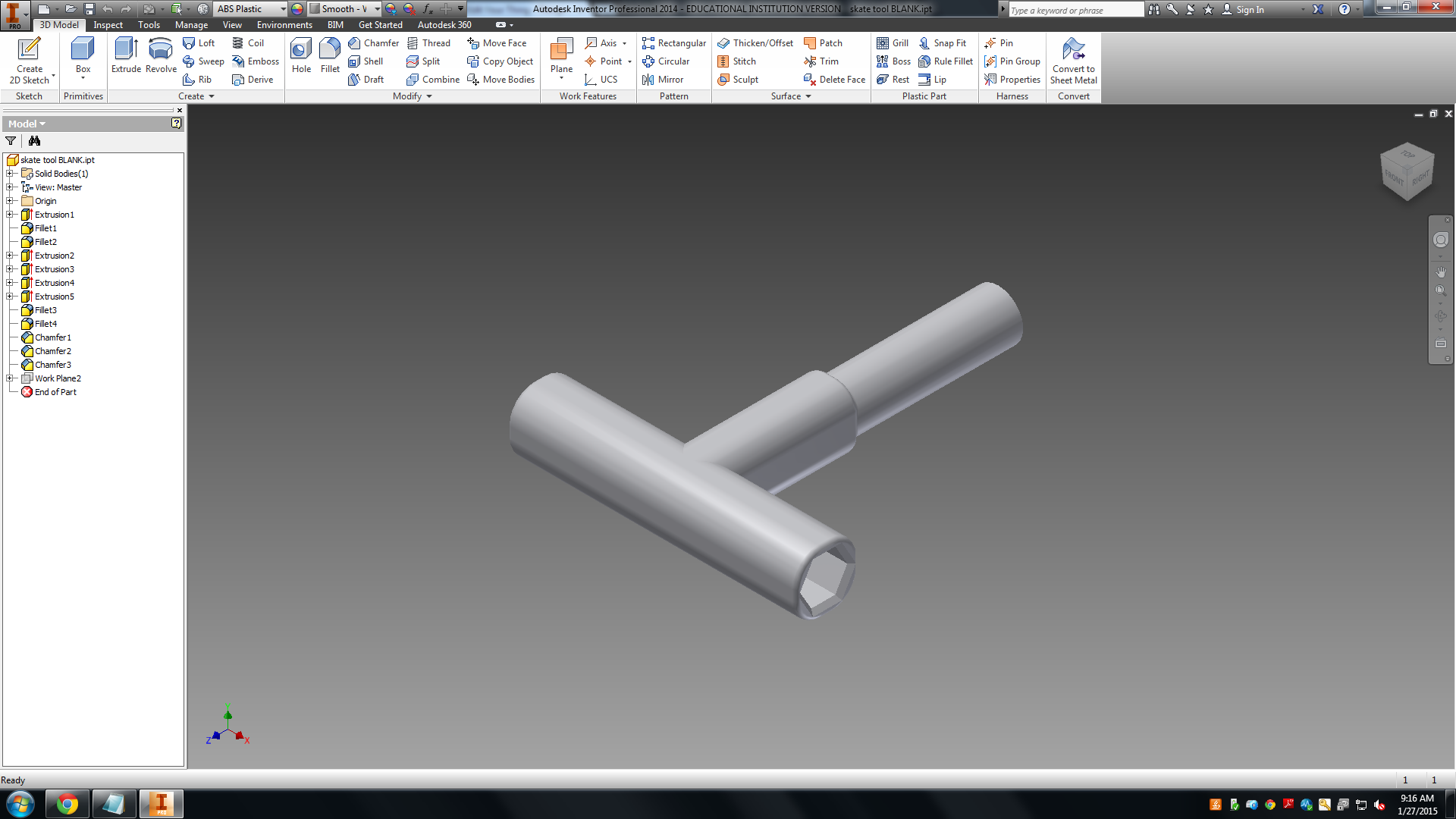Click the Box primitive tool
The height and width of the screenshot is (819, 1456).
(x=83, y=57)
